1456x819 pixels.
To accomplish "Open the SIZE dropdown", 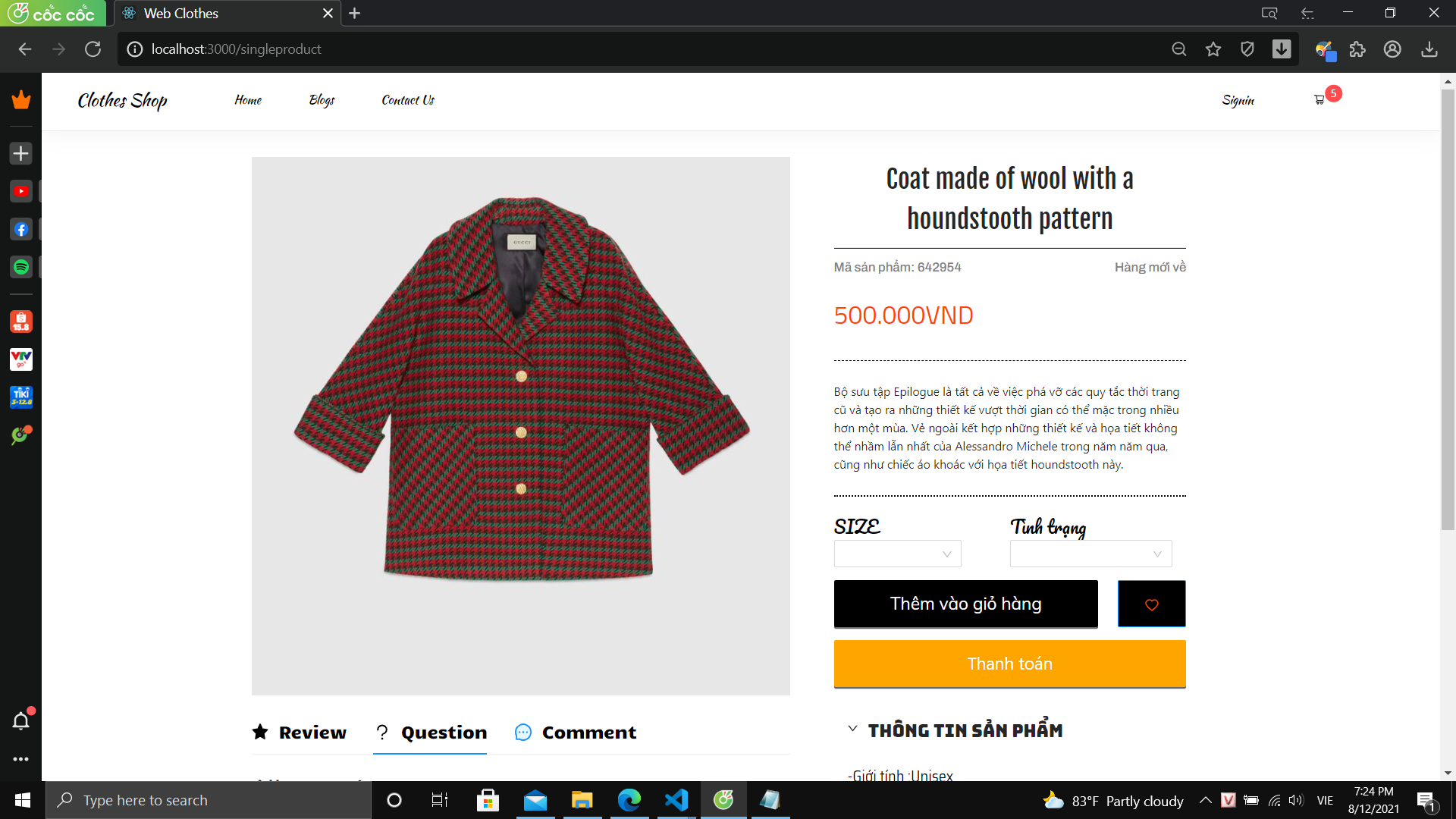I will click(x=896, y=554).
